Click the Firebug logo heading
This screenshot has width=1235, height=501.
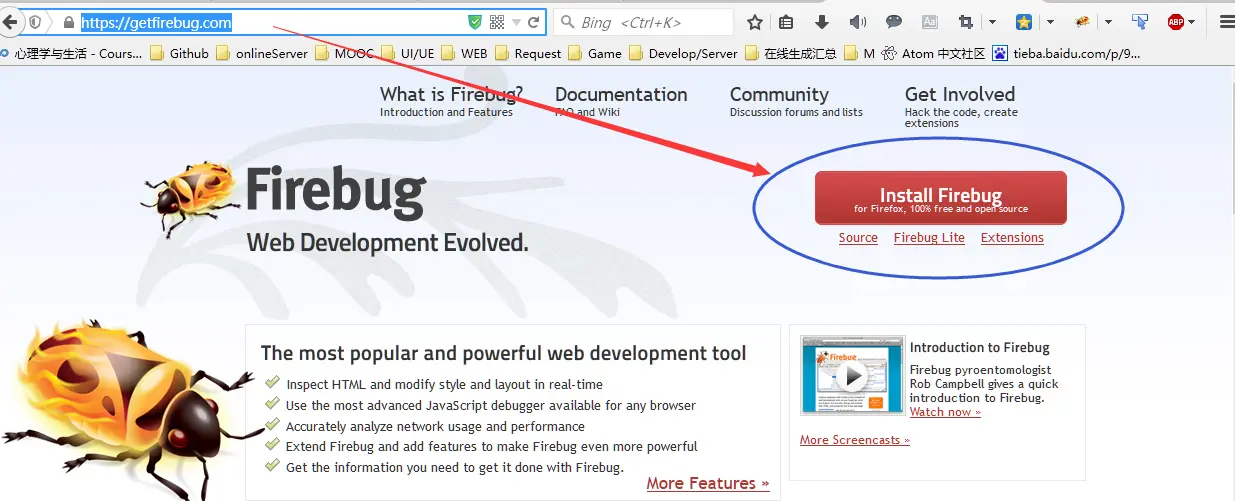click(336, 190)
